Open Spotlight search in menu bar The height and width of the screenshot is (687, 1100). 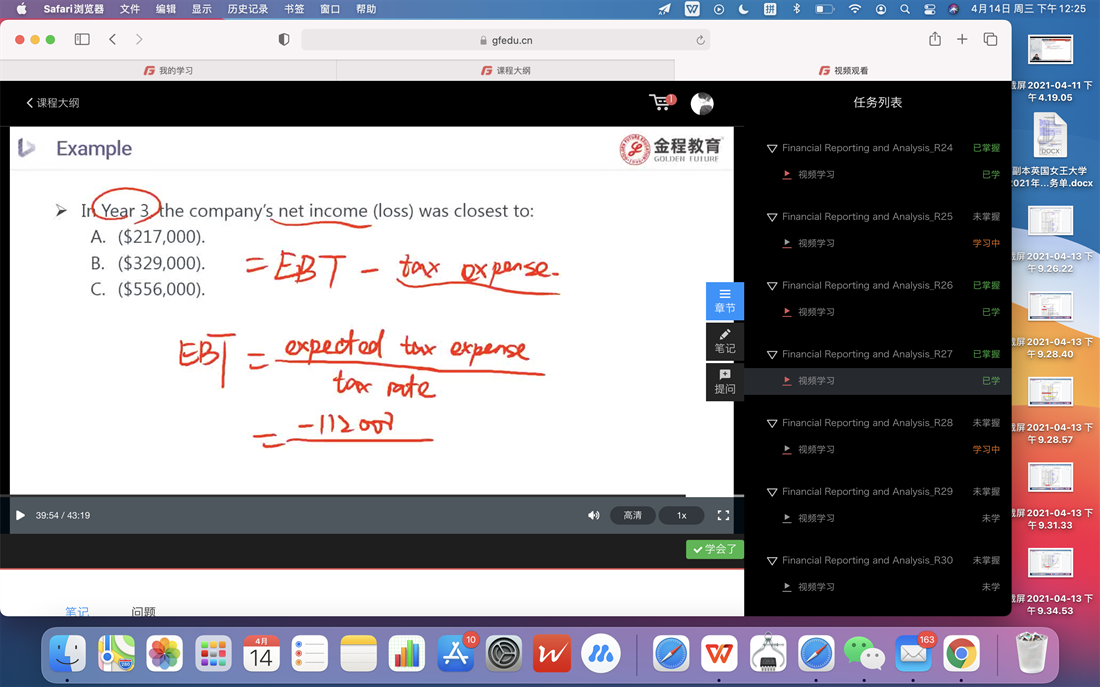click(905, 9)
